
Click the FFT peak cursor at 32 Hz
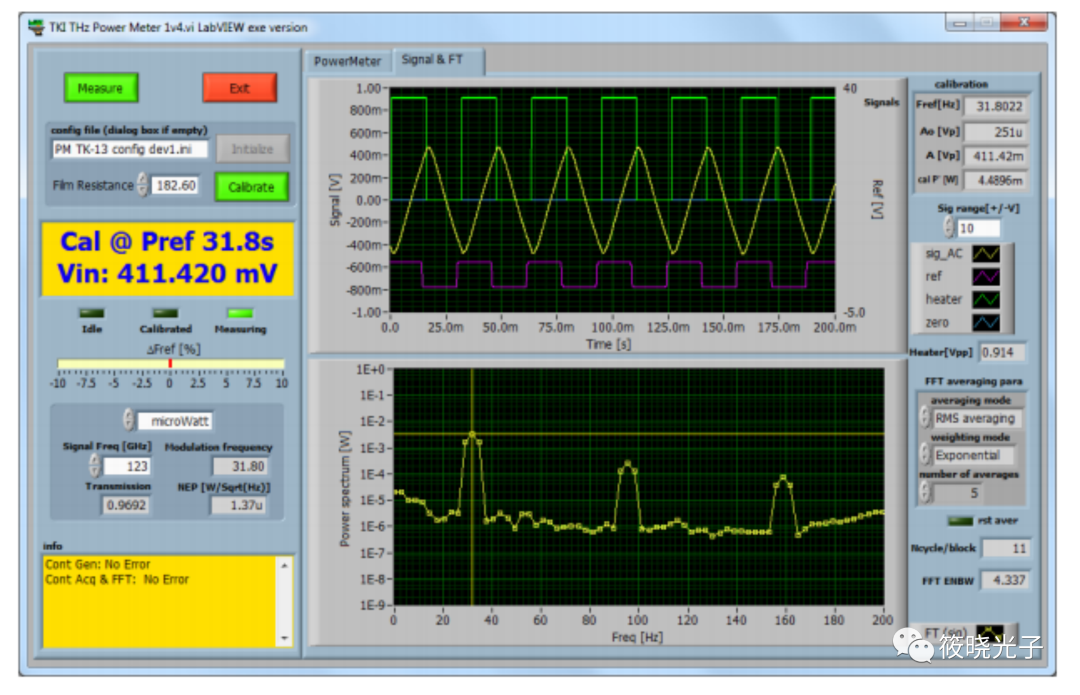tap(472, 434)
